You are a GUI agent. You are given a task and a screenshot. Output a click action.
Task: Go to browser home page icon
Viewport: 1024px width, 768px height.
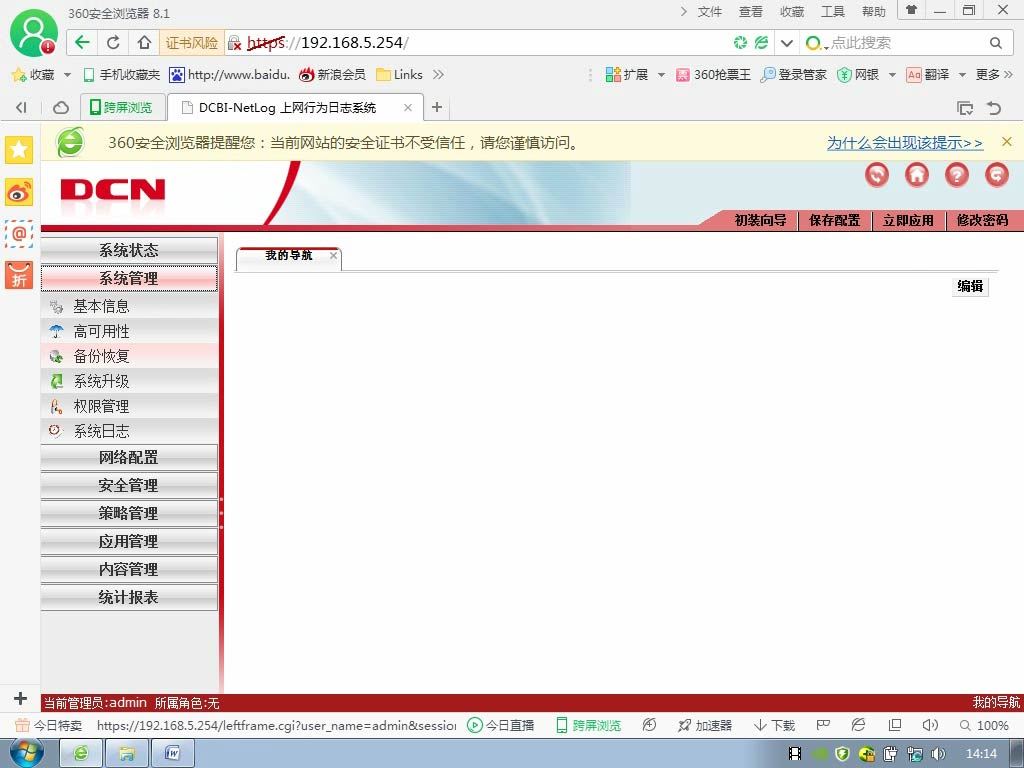click(144, 43)
